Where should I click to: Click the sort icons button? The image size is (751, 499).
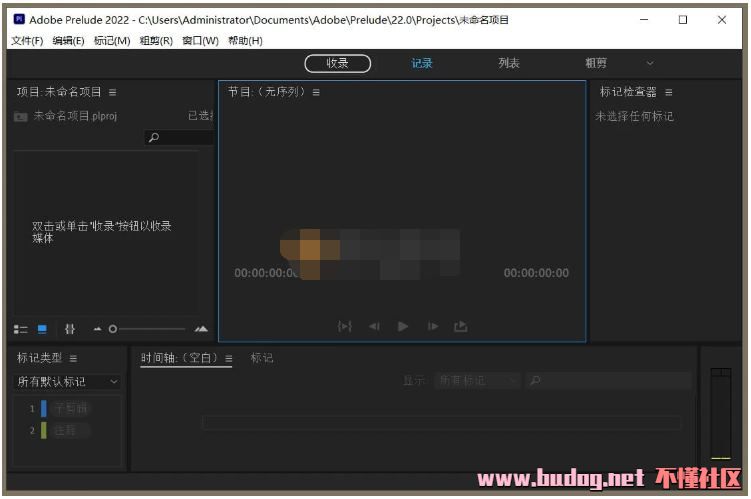tap(70, 329)
